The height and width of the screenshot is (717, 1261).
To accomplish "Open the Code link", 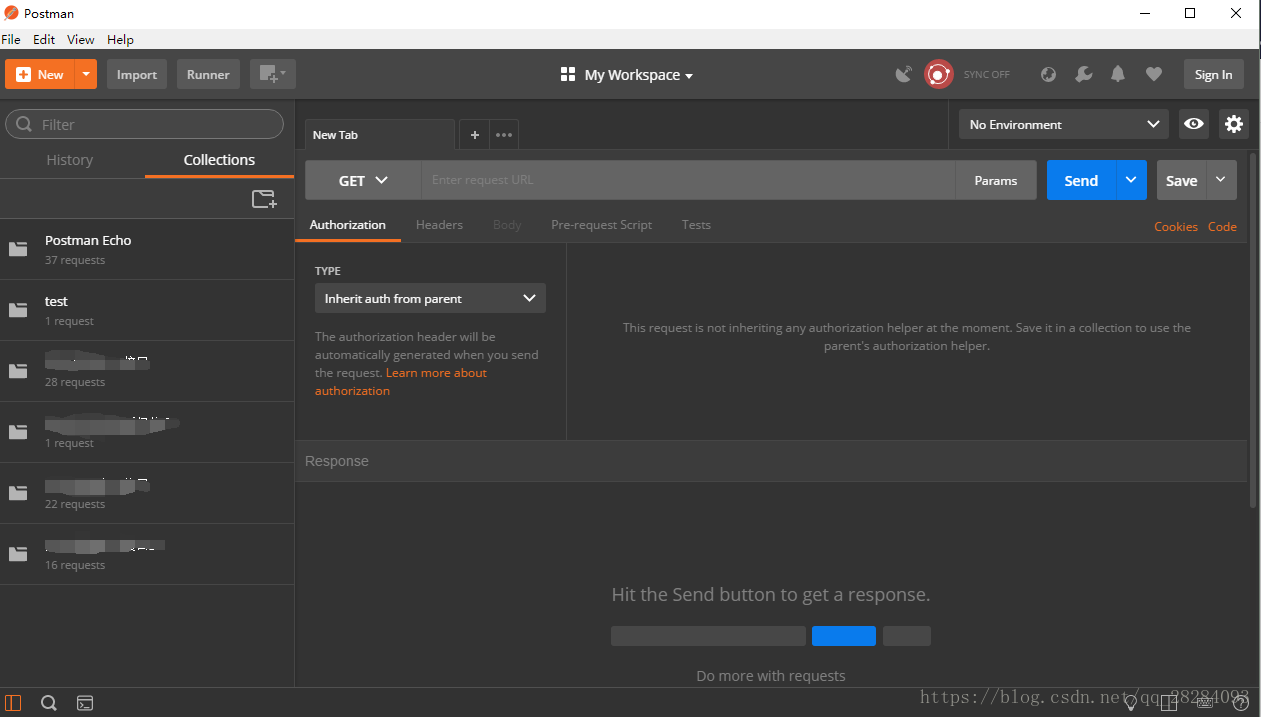I will tap(1222, 227).
